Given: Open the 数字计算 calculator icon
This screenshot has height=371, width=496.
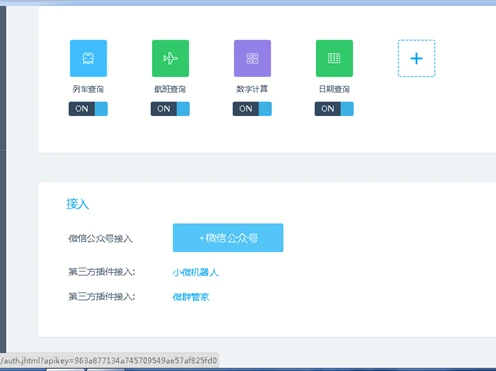Looking at the screenshot, I should click(x=252, y=58).
